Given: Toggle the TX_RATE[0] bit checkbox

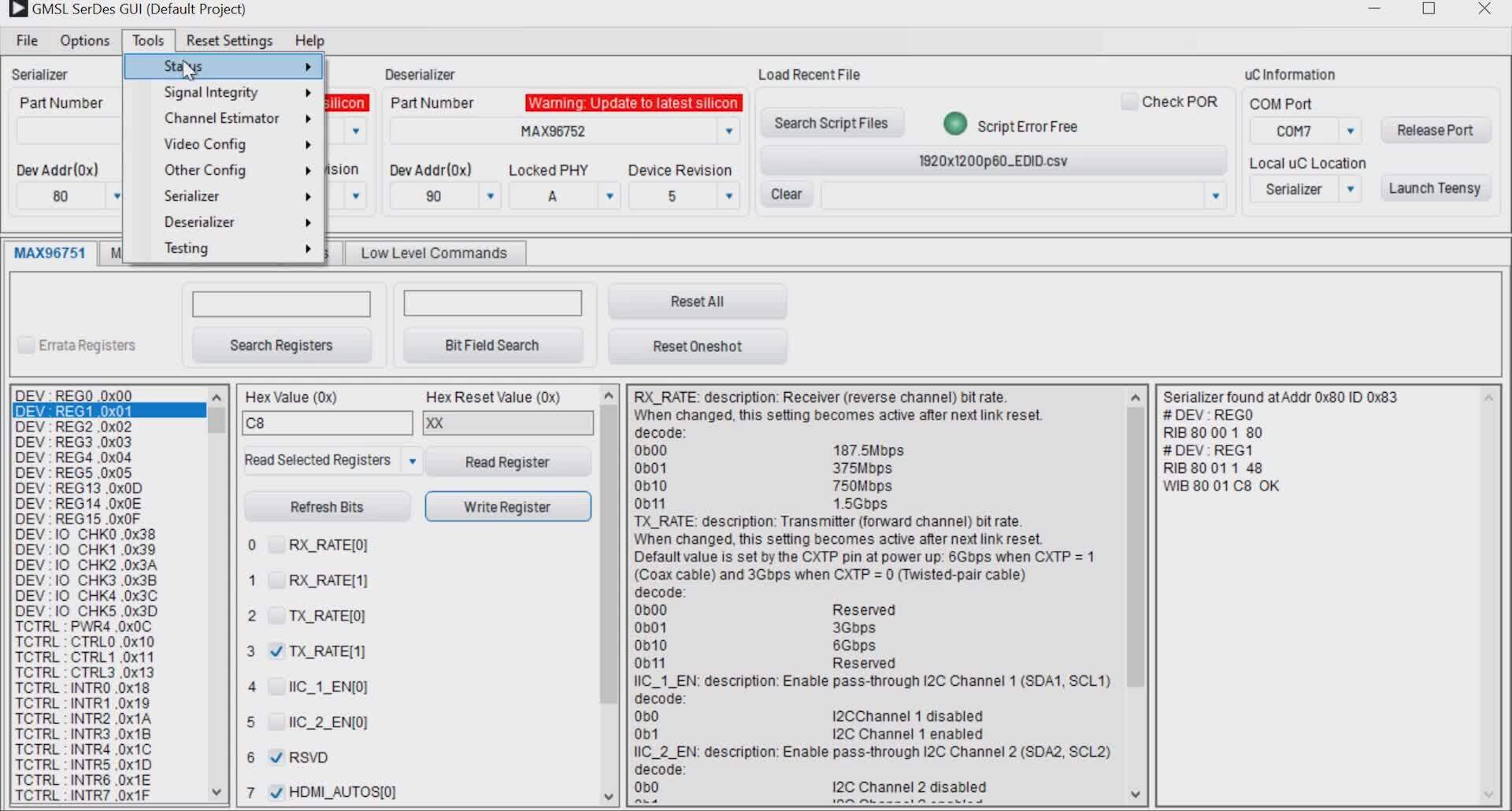Looking at the screenshot, I should tap(276, 616).
